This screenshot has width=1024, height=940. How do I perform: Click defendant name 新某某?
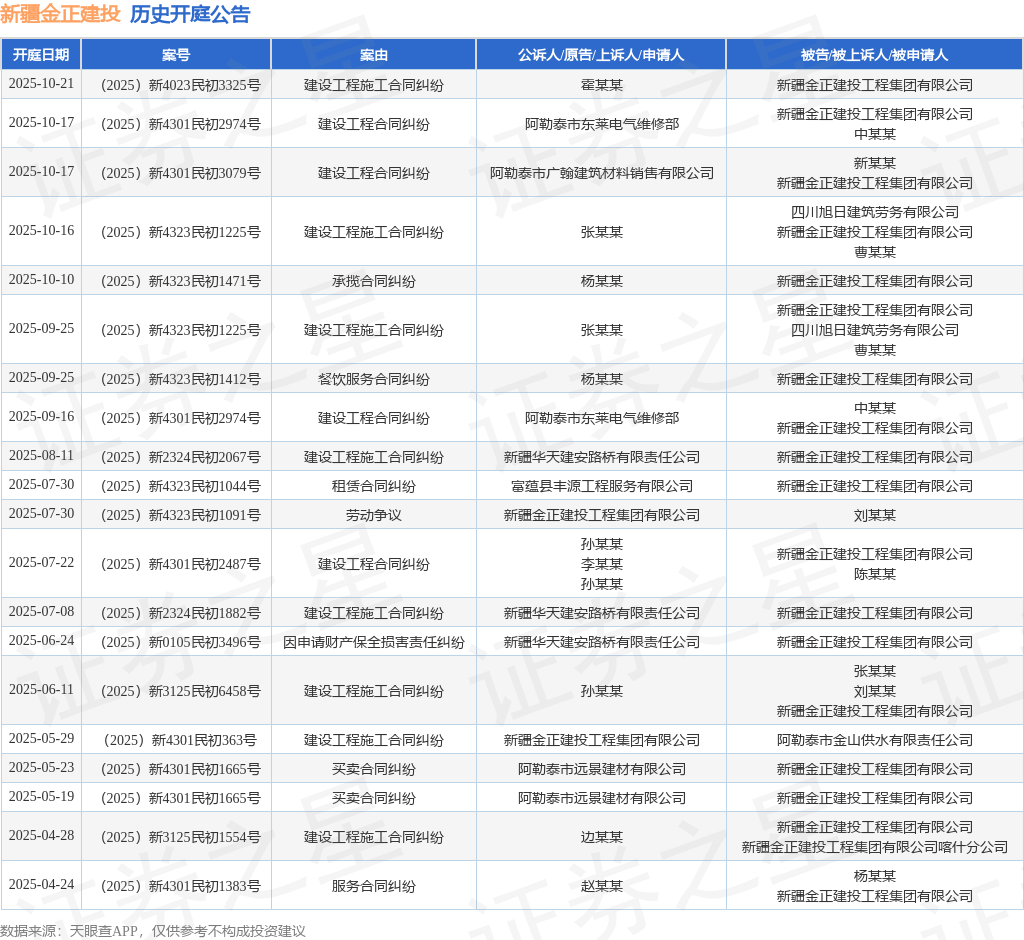click(874, 163)
